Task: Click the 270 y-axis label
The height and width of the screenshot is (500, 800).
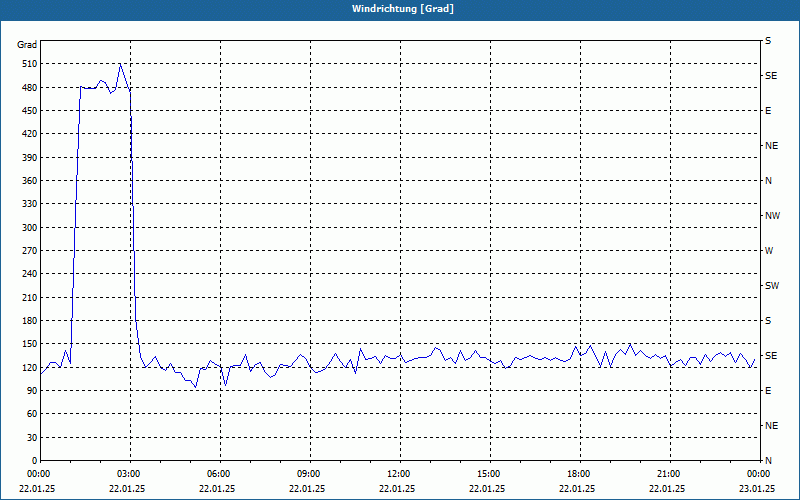Action: (30, 251)
